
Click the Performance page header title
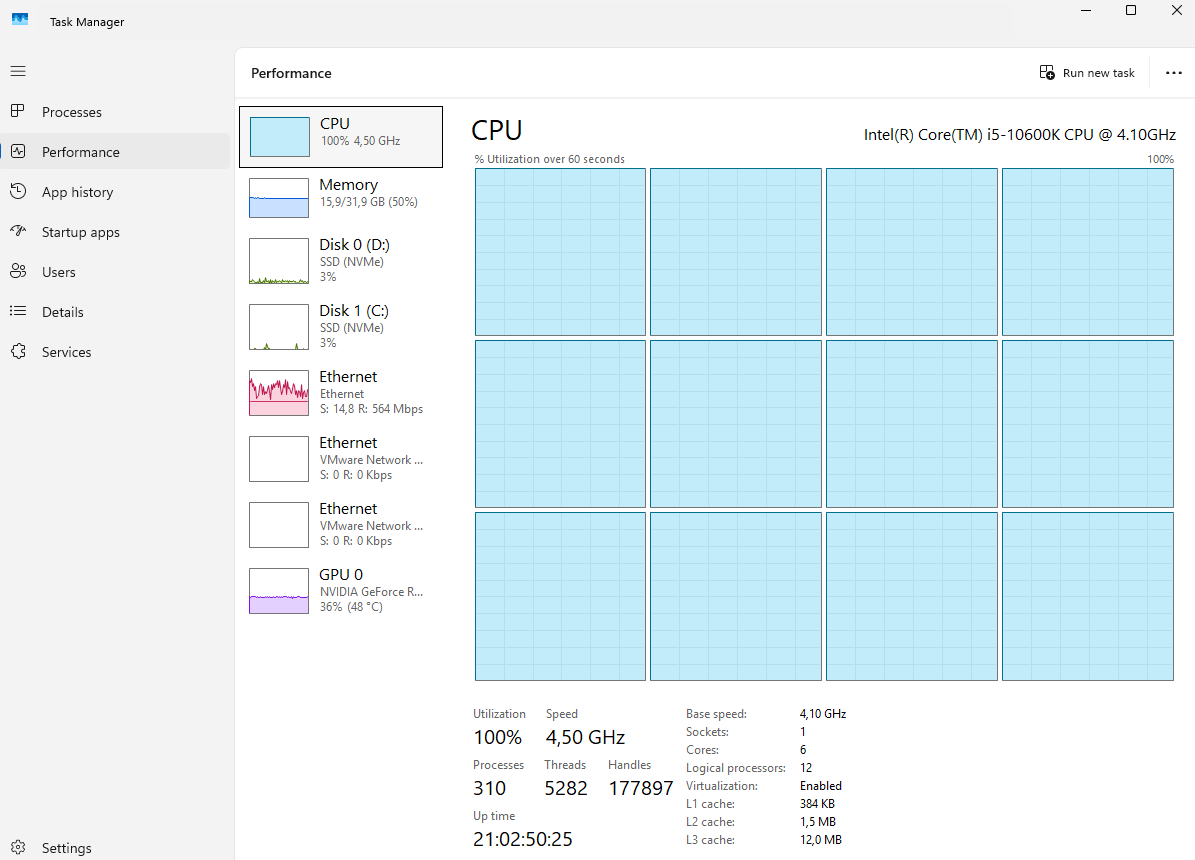291,73
